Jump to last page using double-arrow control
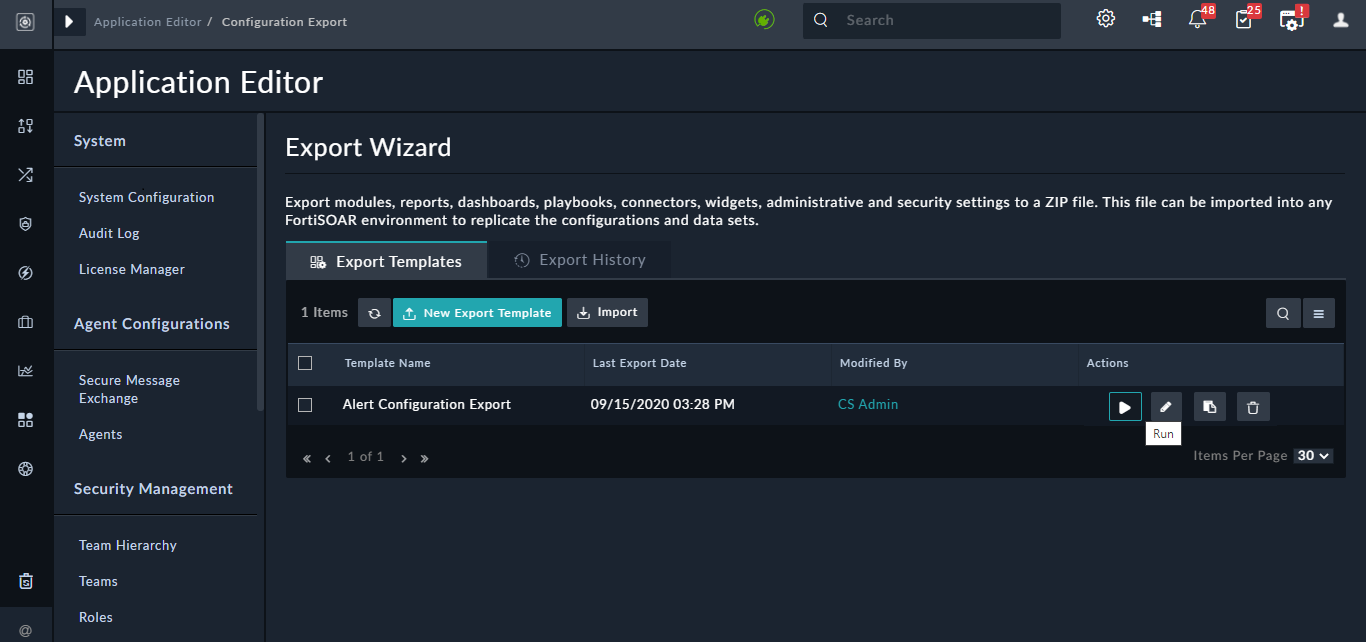The height and width of the screenshot is (642, 1366). (x=424, y=457)
